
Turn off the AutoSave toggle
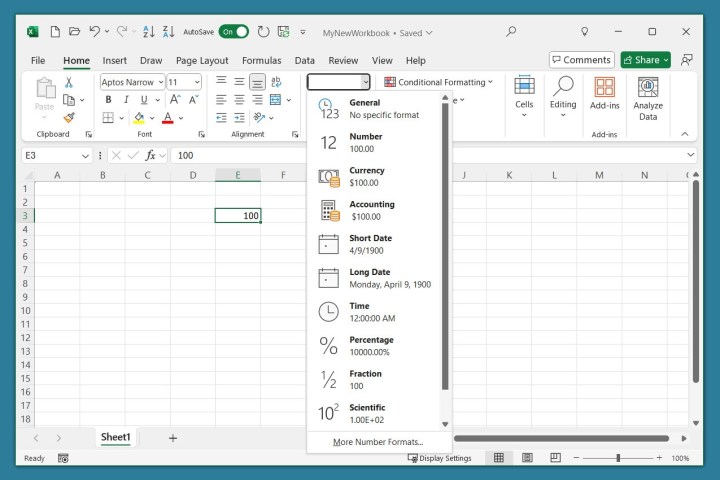233,31
